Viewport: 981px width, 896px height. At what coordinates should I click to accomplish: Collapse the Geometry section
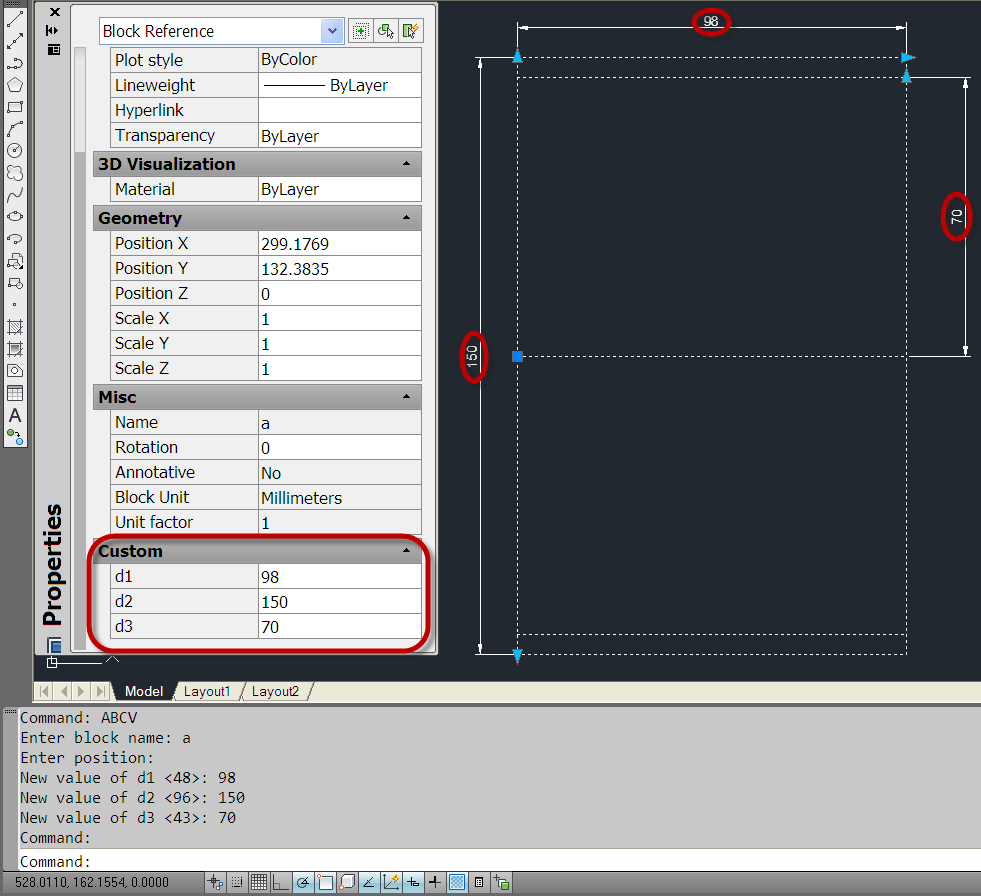click(x=407, y=217)
